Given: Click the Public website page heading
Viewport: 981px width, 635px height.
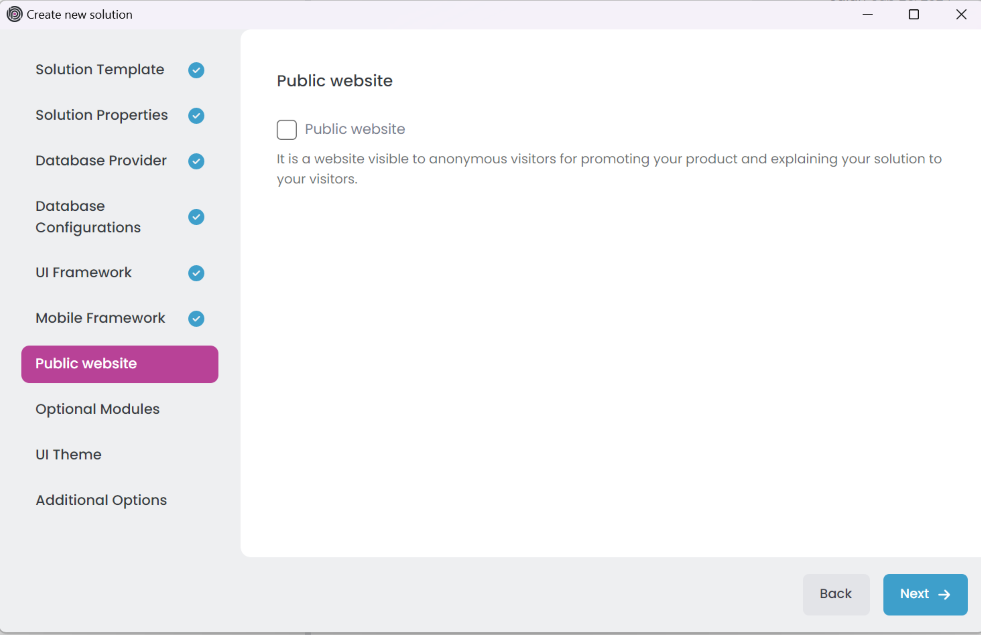Looking at the screenshot, I should [x=335, y=81].
